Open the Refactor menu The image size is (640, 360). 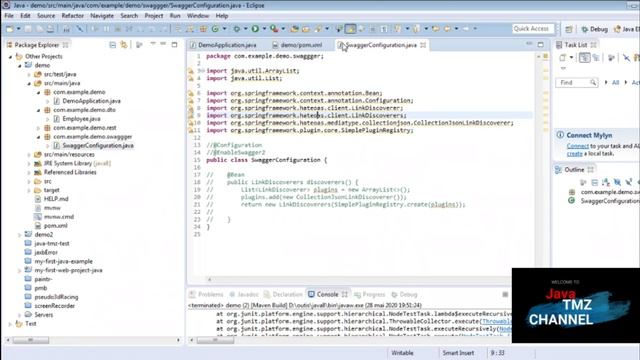point(72,16)
